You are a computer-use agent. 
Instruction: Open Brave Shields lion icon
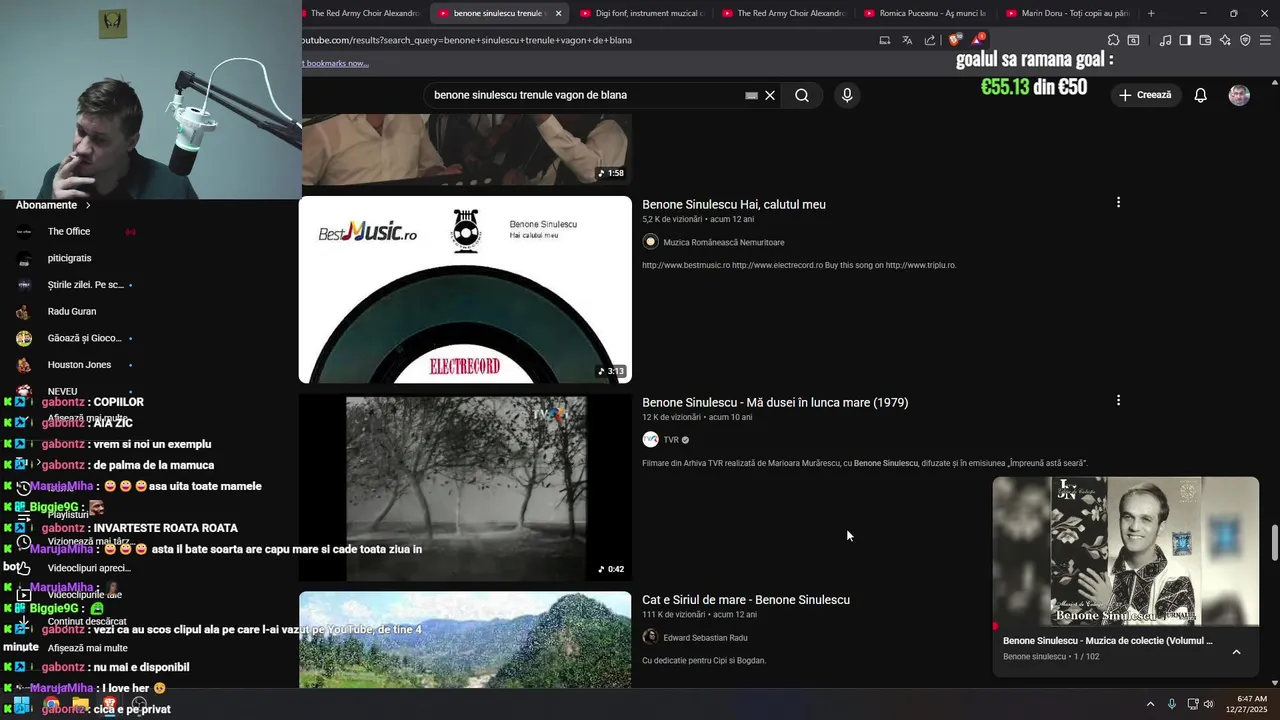pos(955,40)
